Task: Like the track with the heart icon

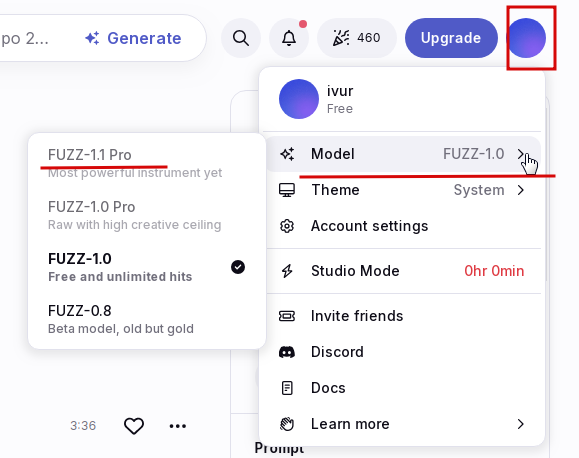Action: tap(134, 426)
